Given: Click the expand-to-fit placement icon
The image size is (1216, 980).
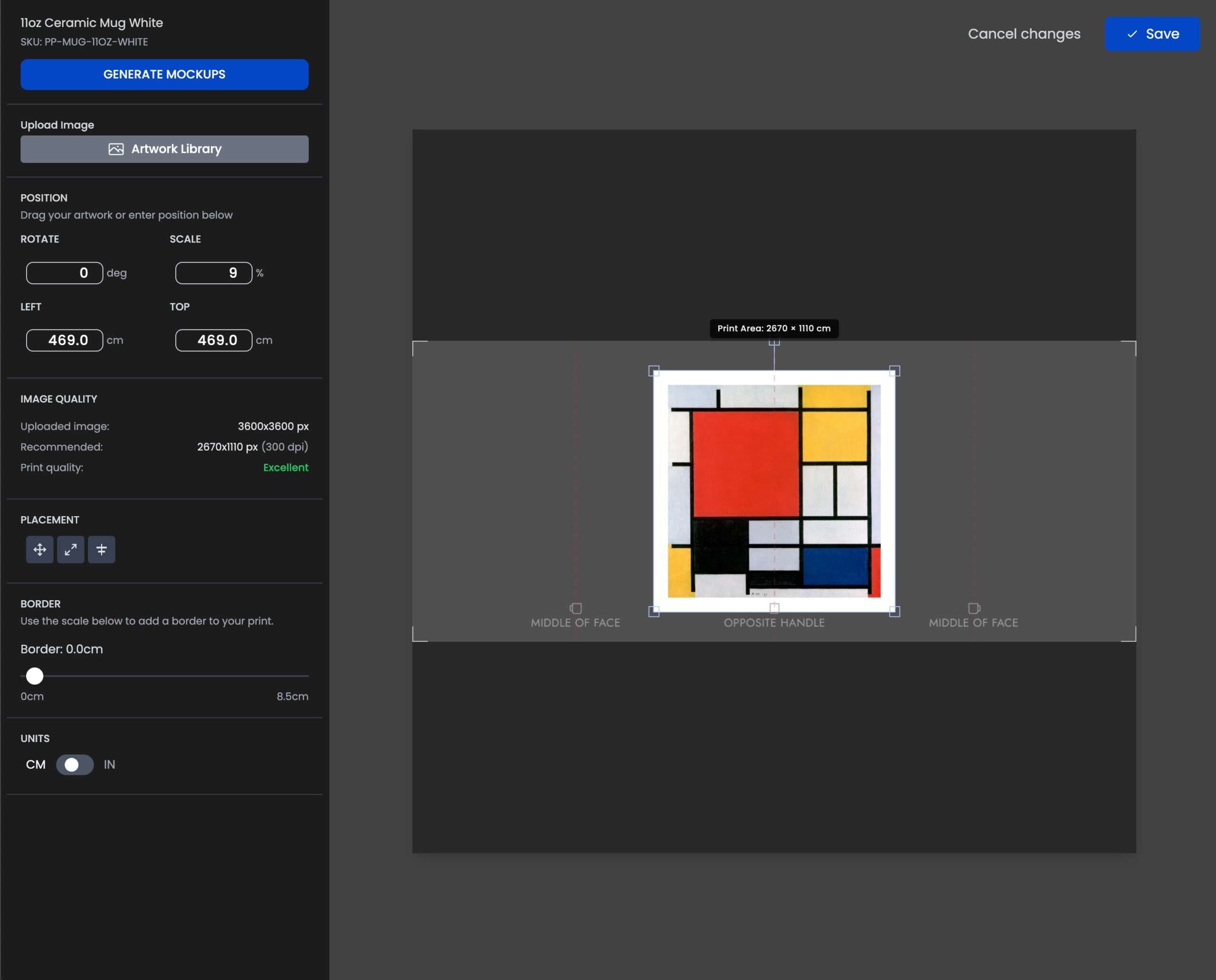Looking at the screenshot, I should [x=71, y=549].
